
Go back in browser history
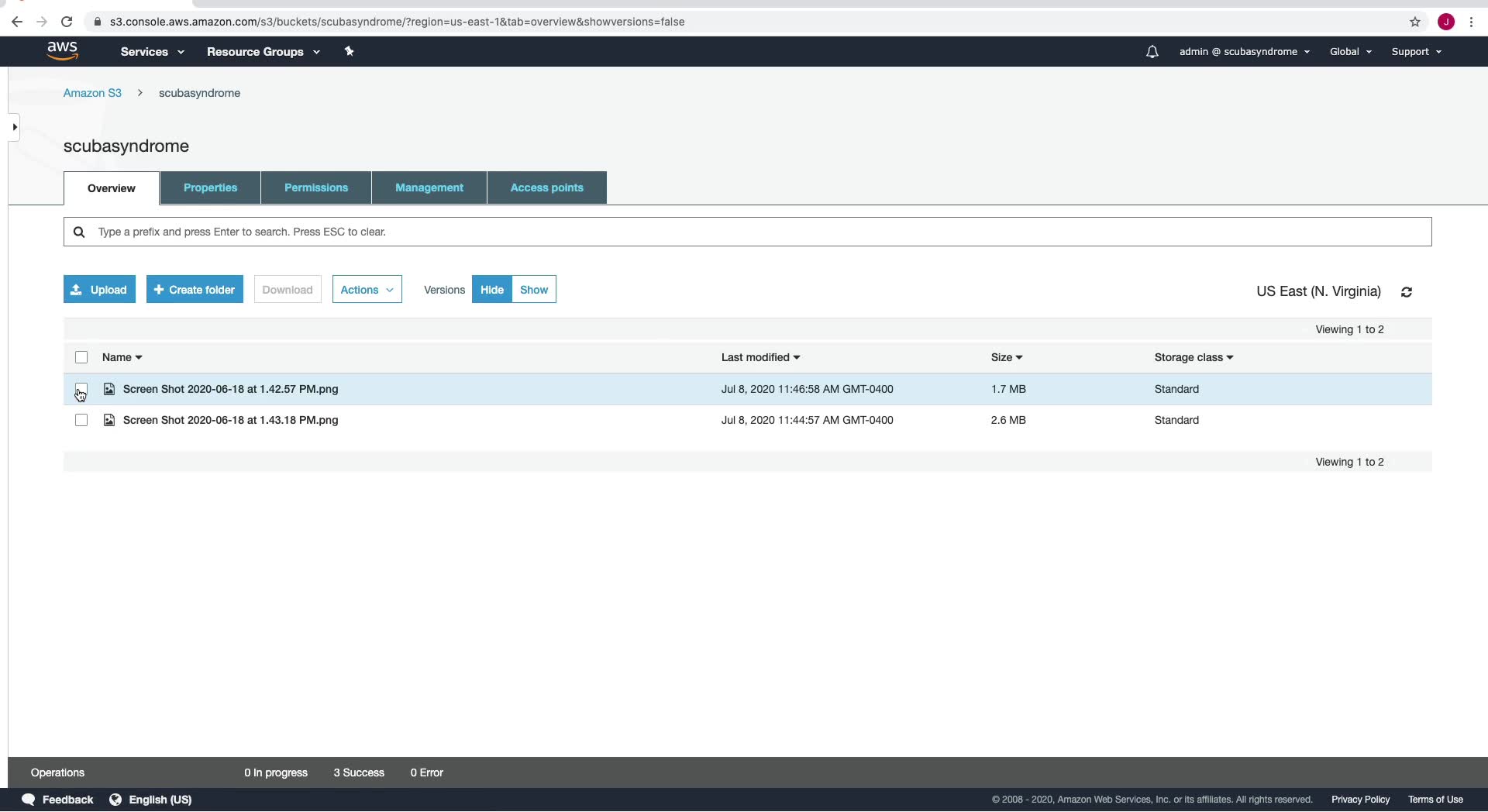(17, 22)
